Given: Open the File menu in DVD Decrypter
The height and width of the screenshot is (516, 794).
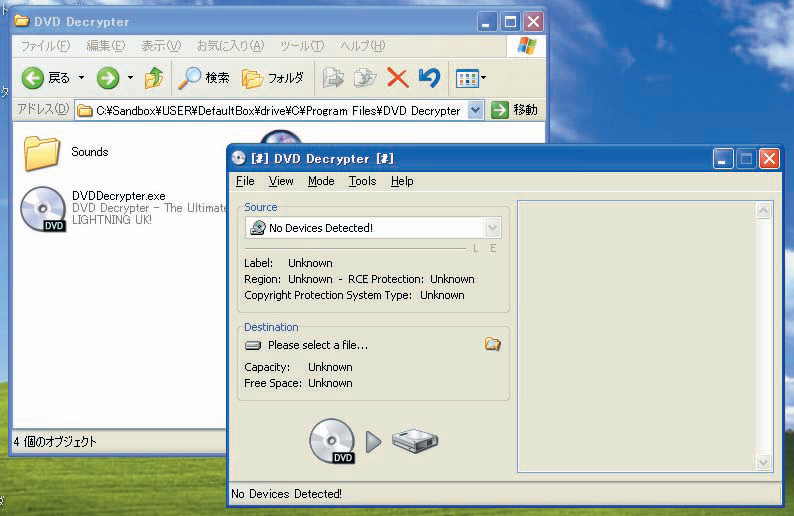Looking at the screenshot, I should tap(245, 181).
